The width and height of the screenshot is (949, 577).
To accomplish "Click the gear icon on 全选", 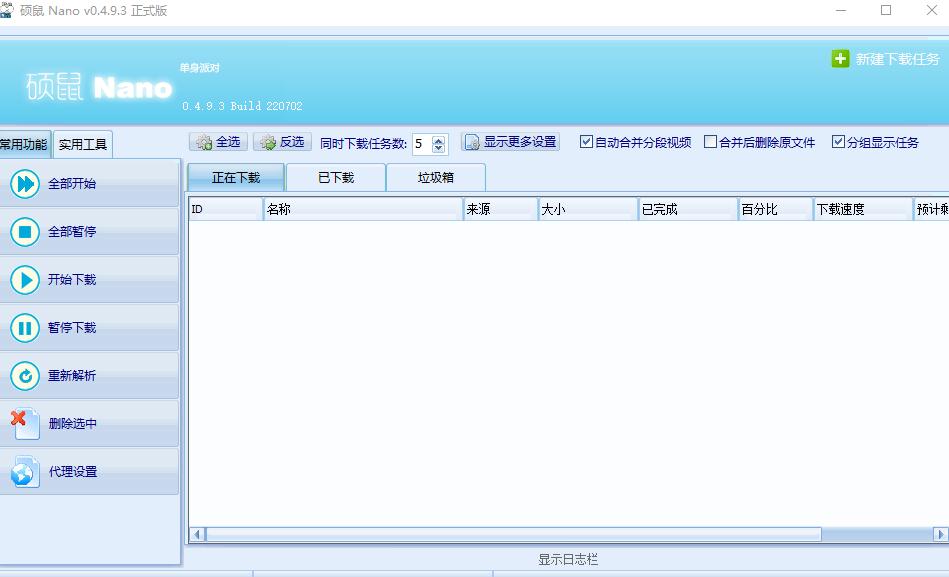I will click(204, 142).
